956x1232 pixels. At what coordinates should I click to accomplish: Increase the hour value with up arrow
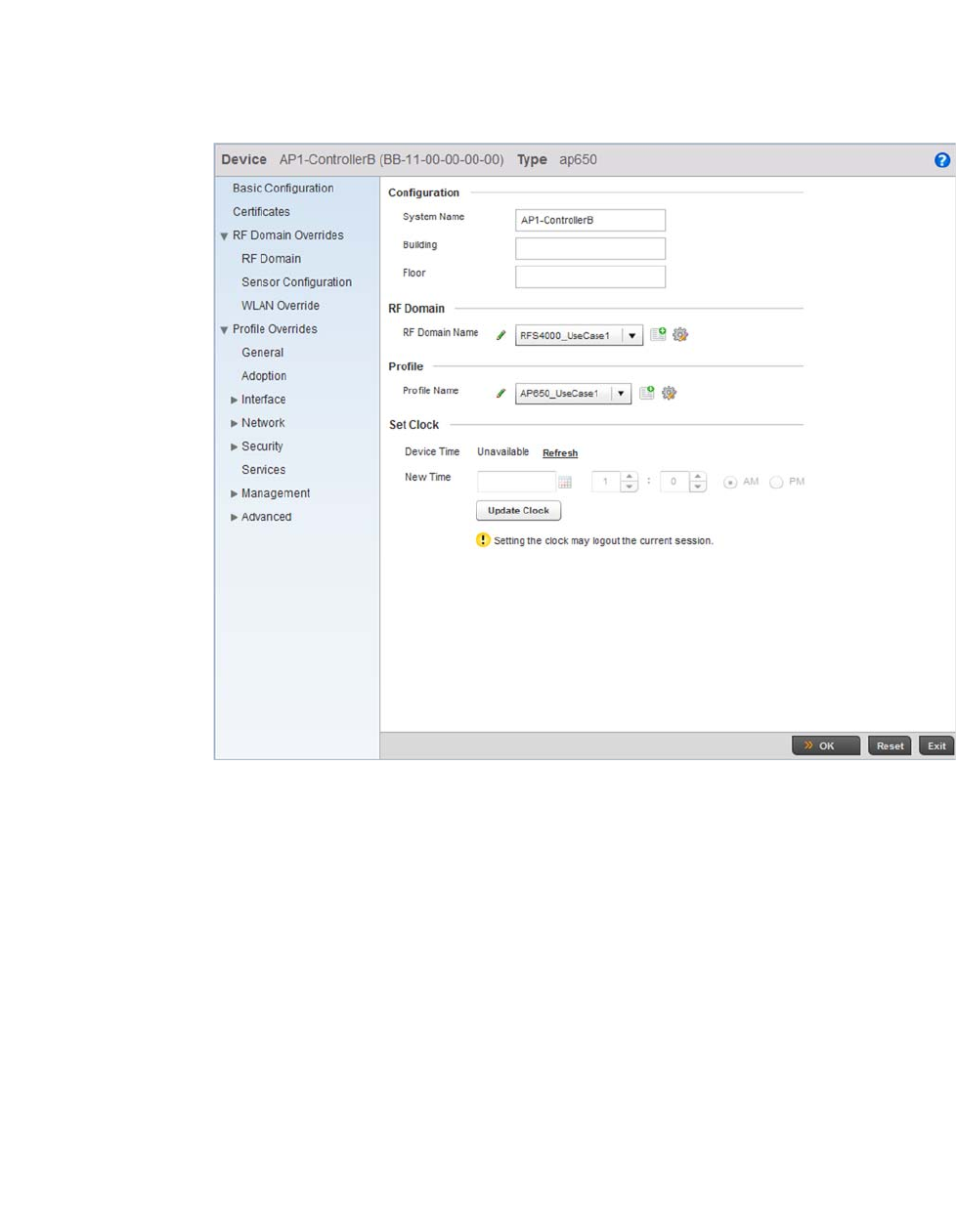630,477
